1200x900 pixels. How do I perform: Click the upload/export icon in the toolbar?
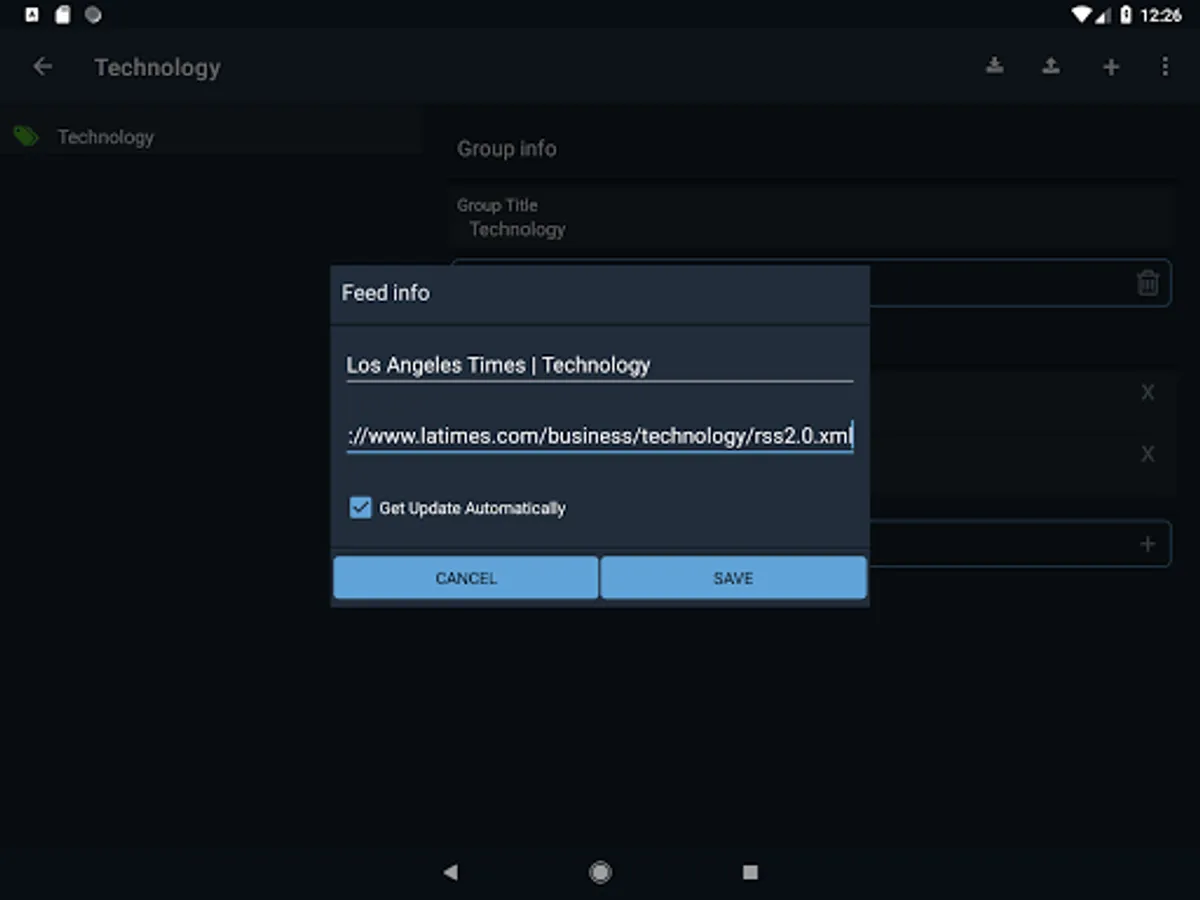click(x=1051, y=66)
